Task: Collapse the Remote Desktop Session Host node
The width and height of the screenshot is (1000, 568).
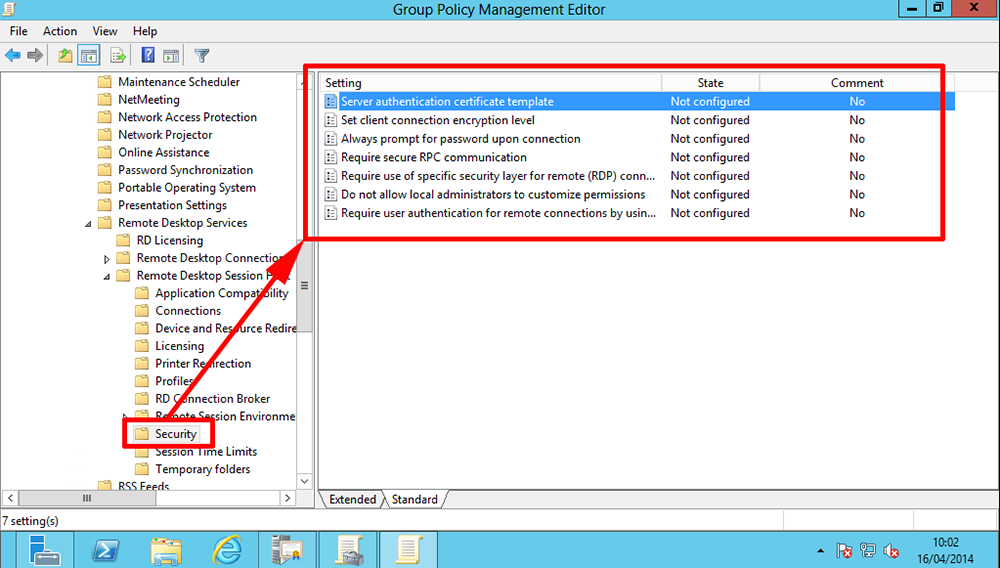Action: (x=107, y=276)
